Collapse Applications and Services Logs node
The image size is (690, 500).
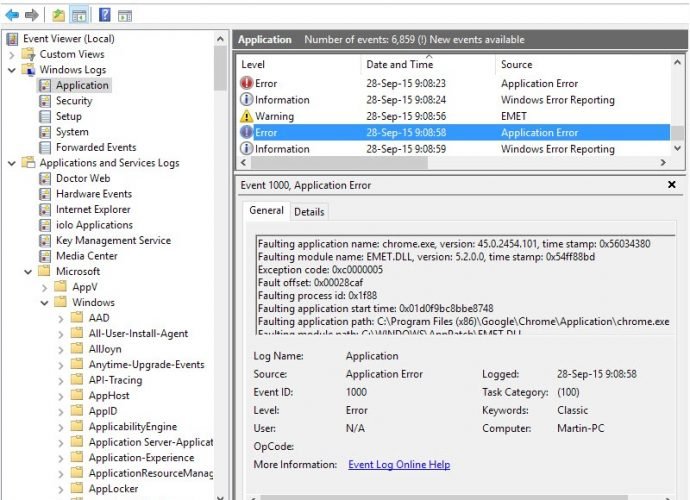(12, 163)
